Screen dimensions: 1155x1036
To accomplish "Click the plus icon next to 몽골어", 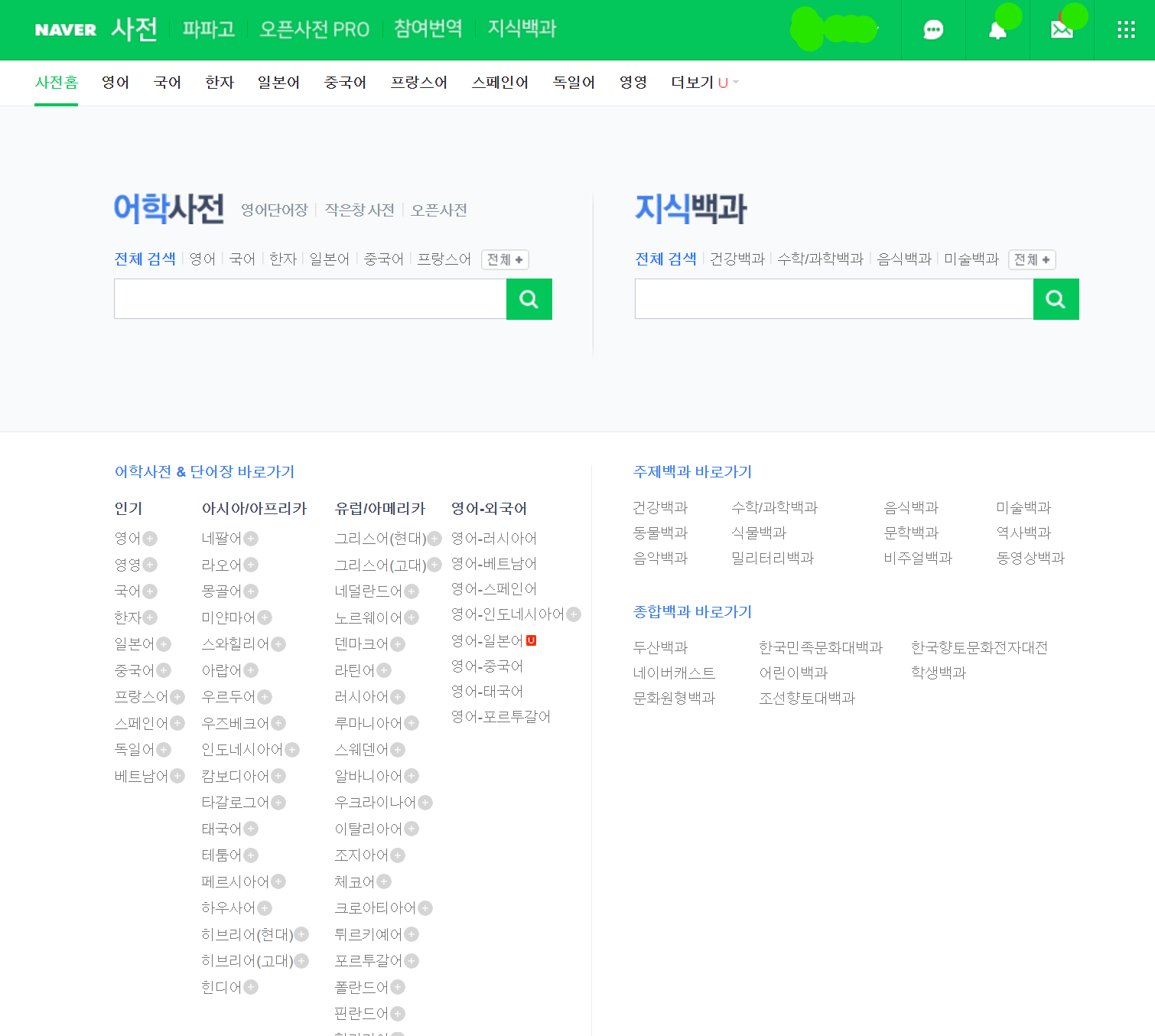I will [251, 591].
